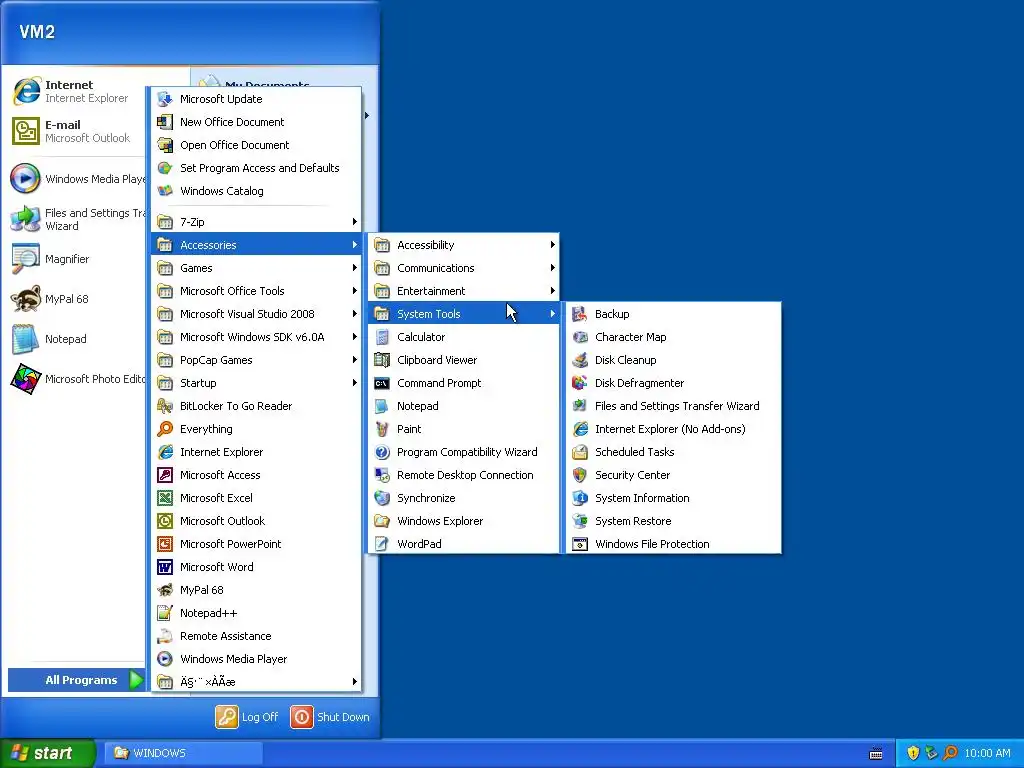This screenshot has width=1024, height=768.
Task: Click the Microsoft Photo Editor pinned icon
Action: tap(25, 379)
